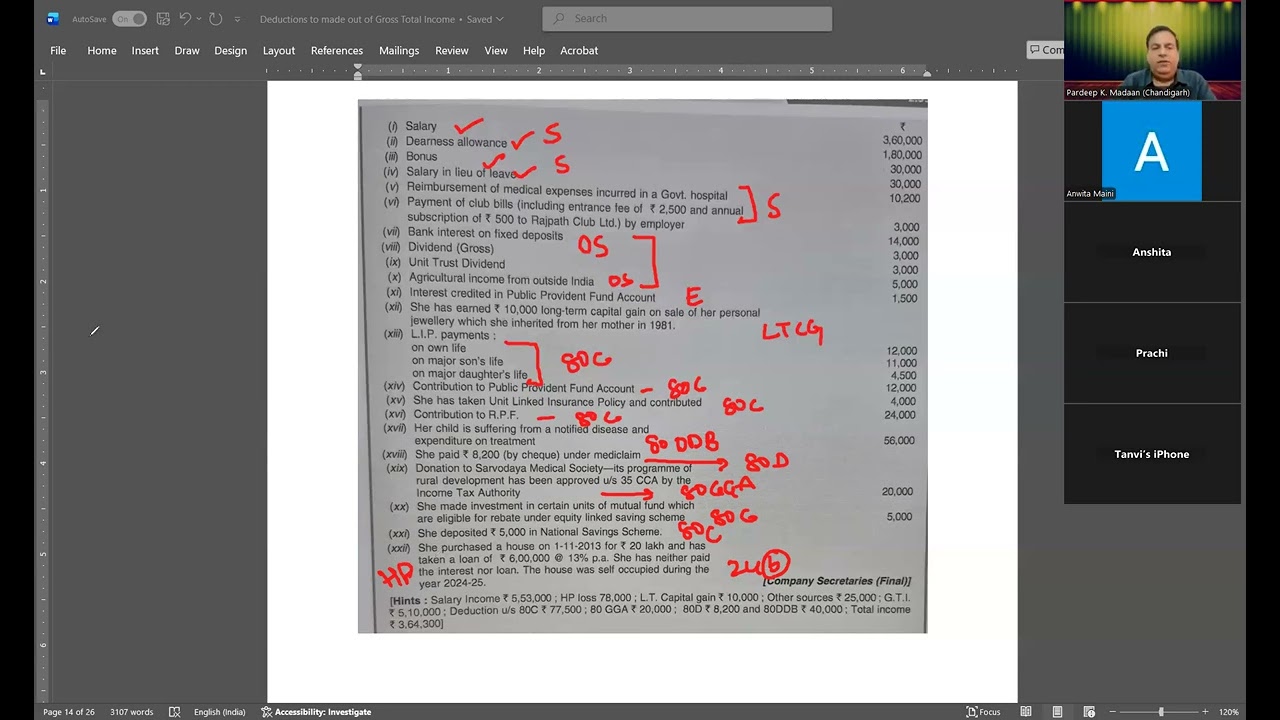Click the Save icon in title bar
This screenshot has height=720, width=1280.
pos(163,19)
